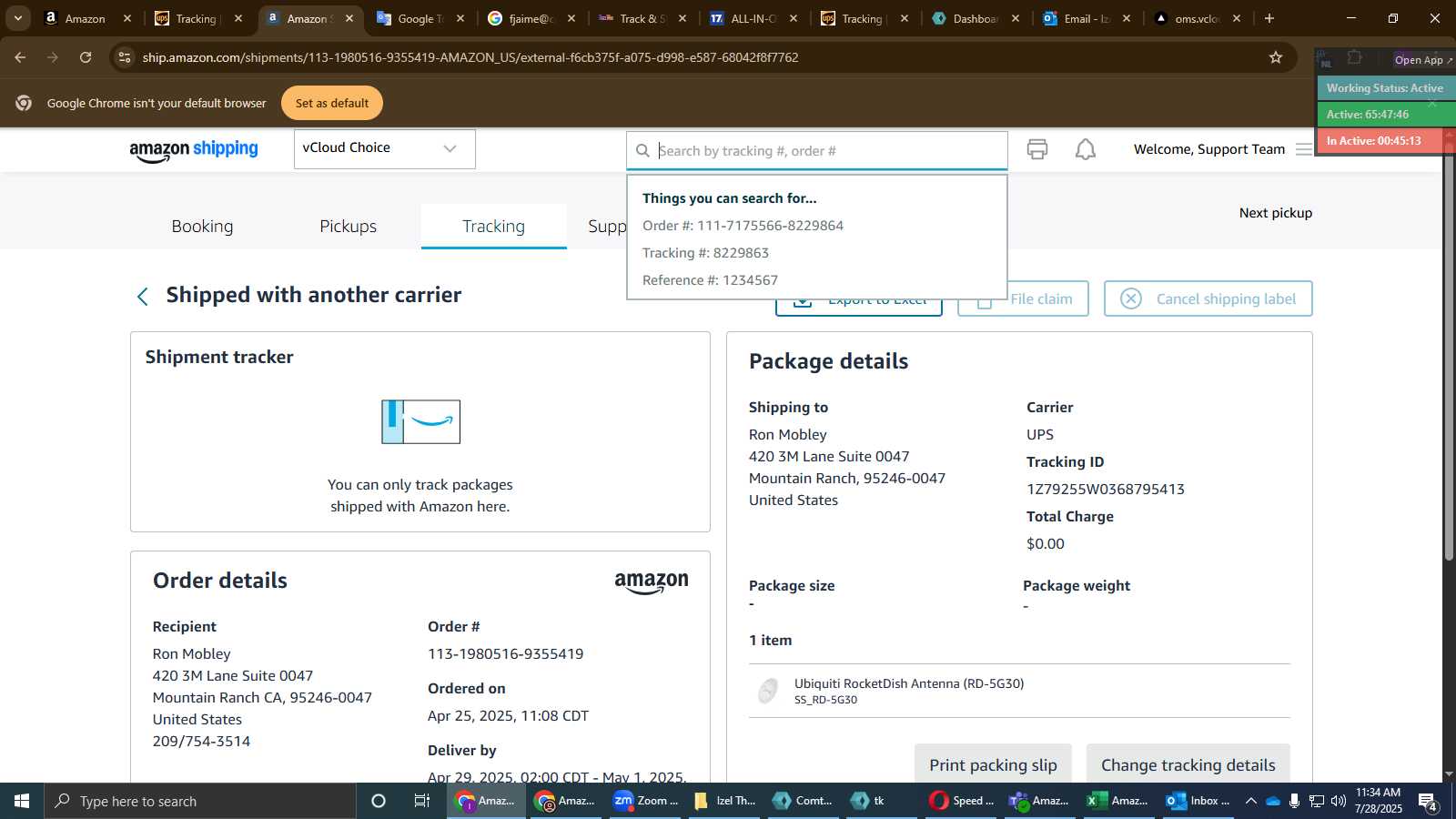Open the Windows Start menu
Viewport: 1456px width, 819px height.
(22, 801)
